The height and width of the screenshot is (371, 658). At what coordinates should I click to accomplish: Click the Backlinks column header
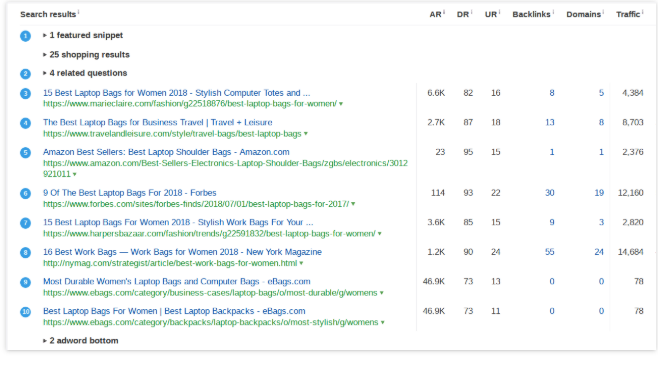point(531,14)
